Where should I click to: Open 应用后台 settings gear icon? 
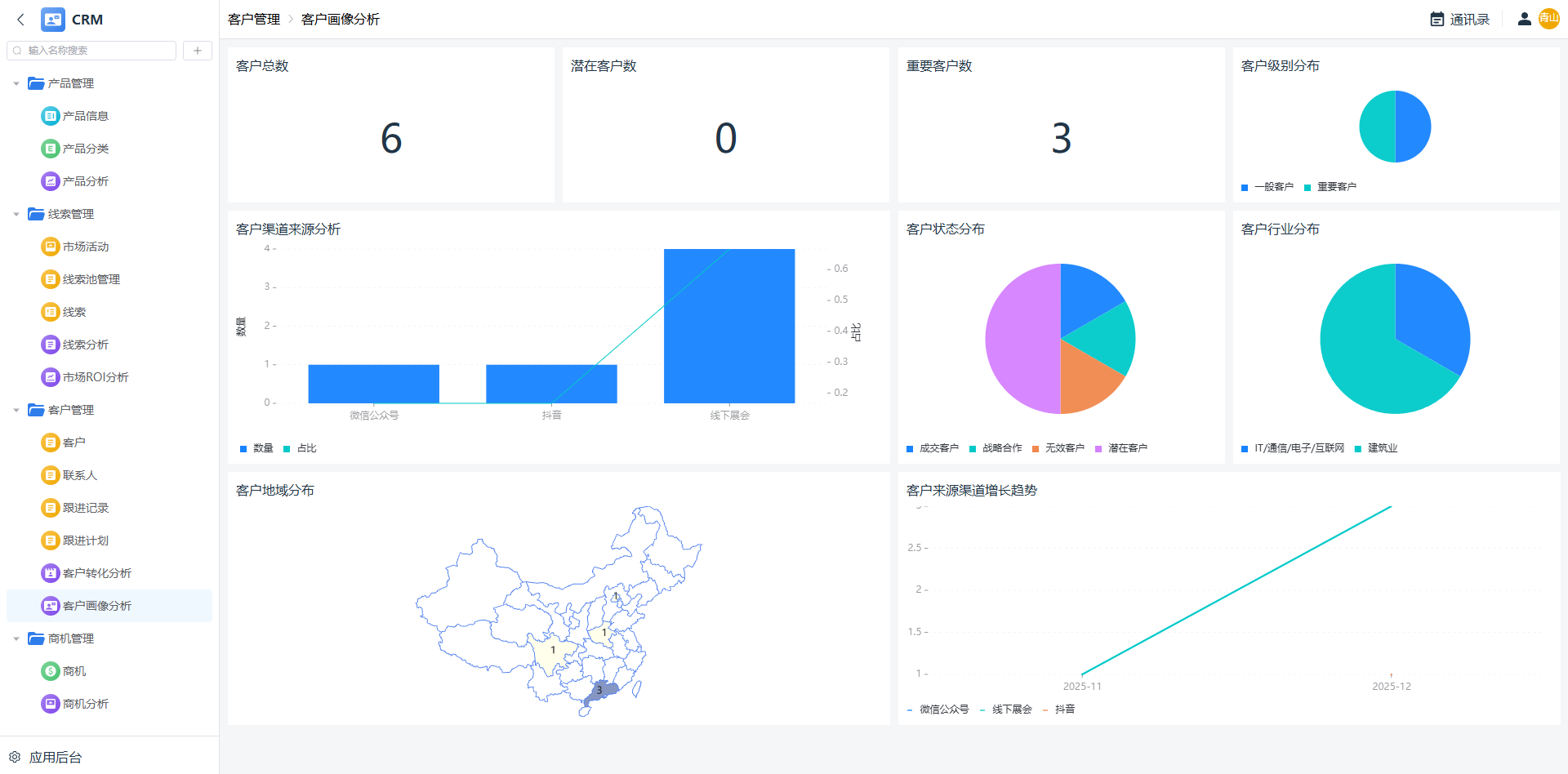[x=15, y=757]
